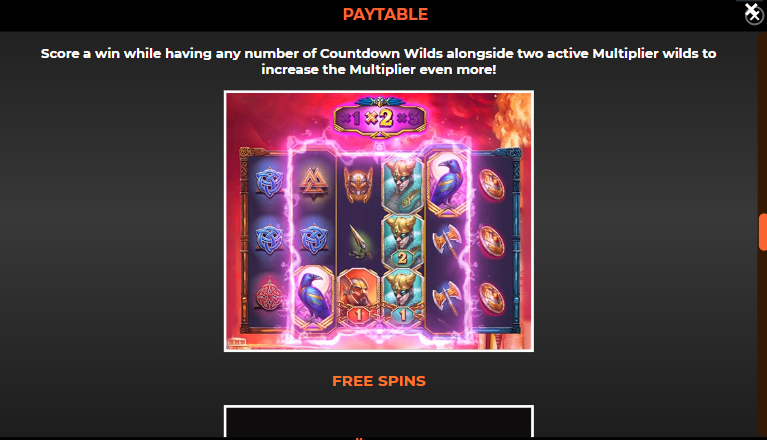Screen dimensions: 767x440
Task: Click the double axe symbol in fifth reel middle row
Action: coord(447,241)
